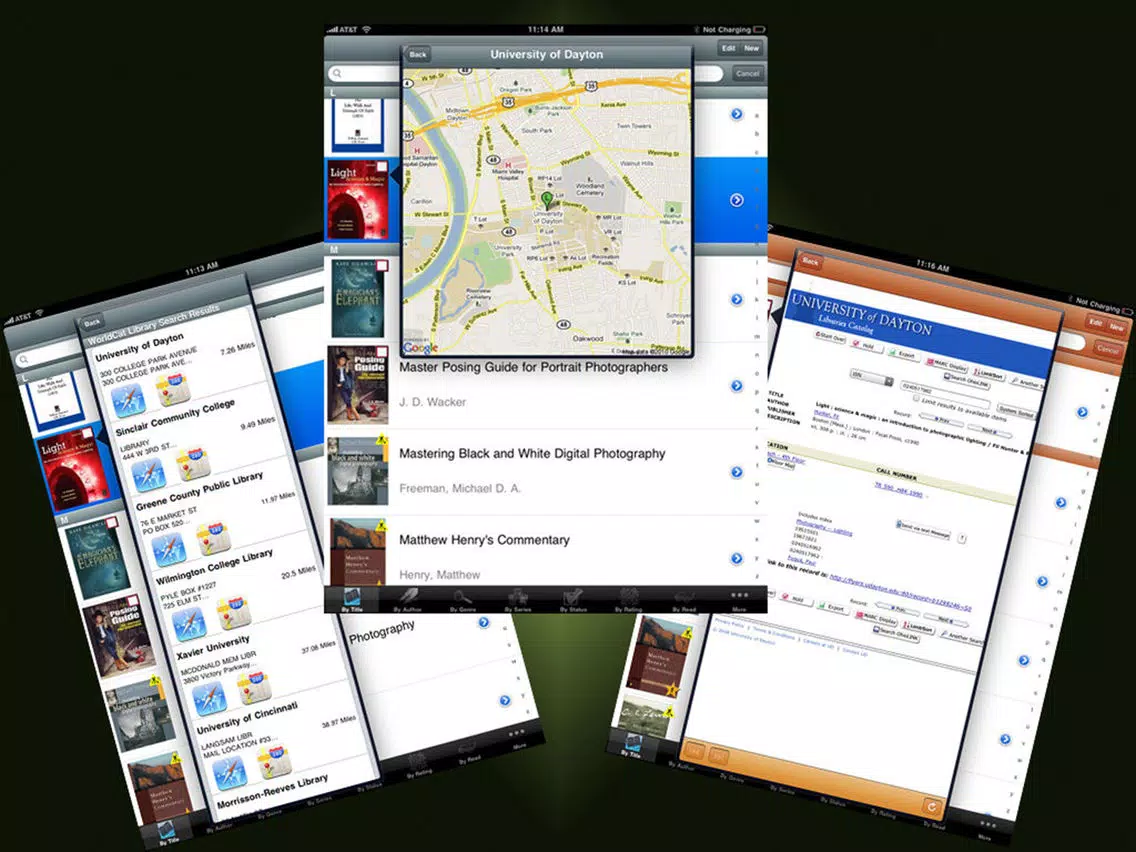This screenshot has height=852, width=1136.
Task: Tick checkbox on Magician's Elephant cover, left screen
Action: (x=112, y=523)
